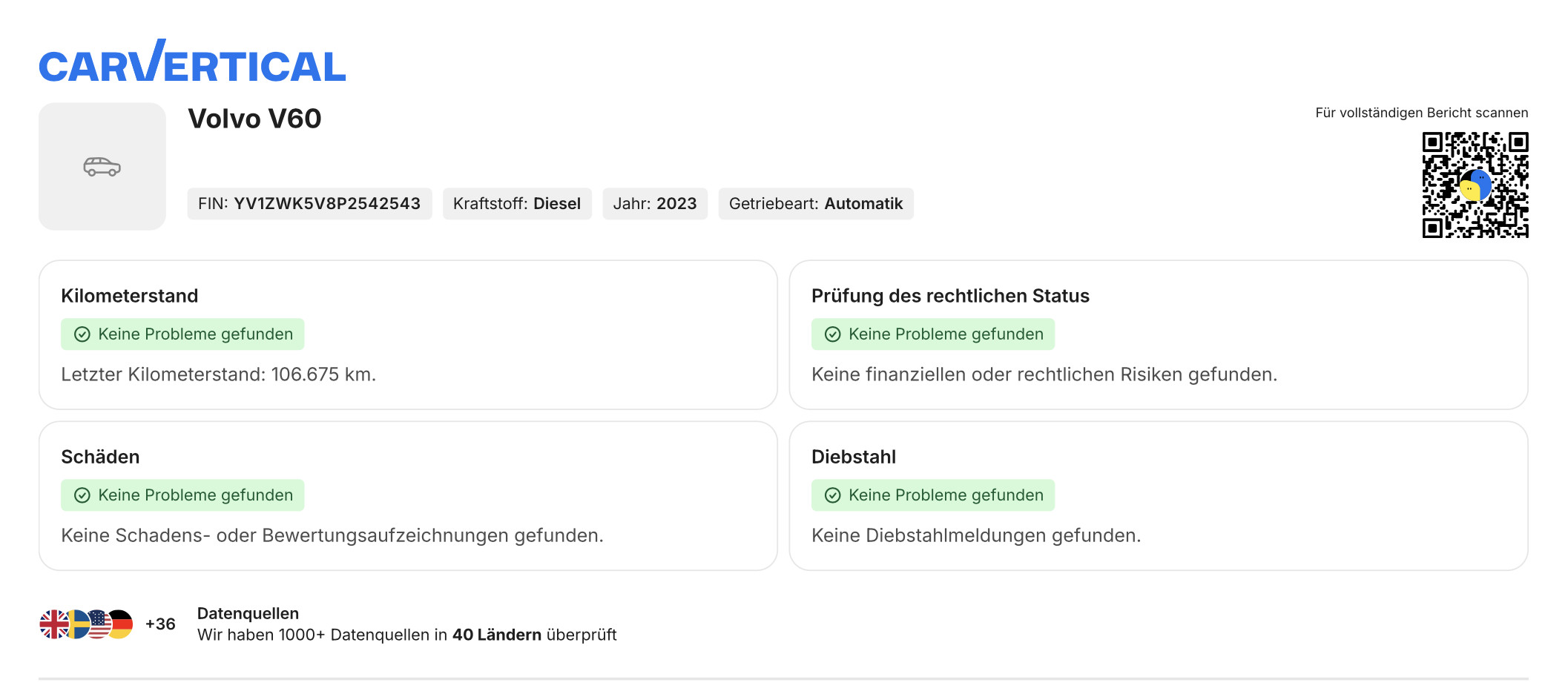
Task: Click the checkmark icon under Diebstahl
Action: [x=833, y=495]
